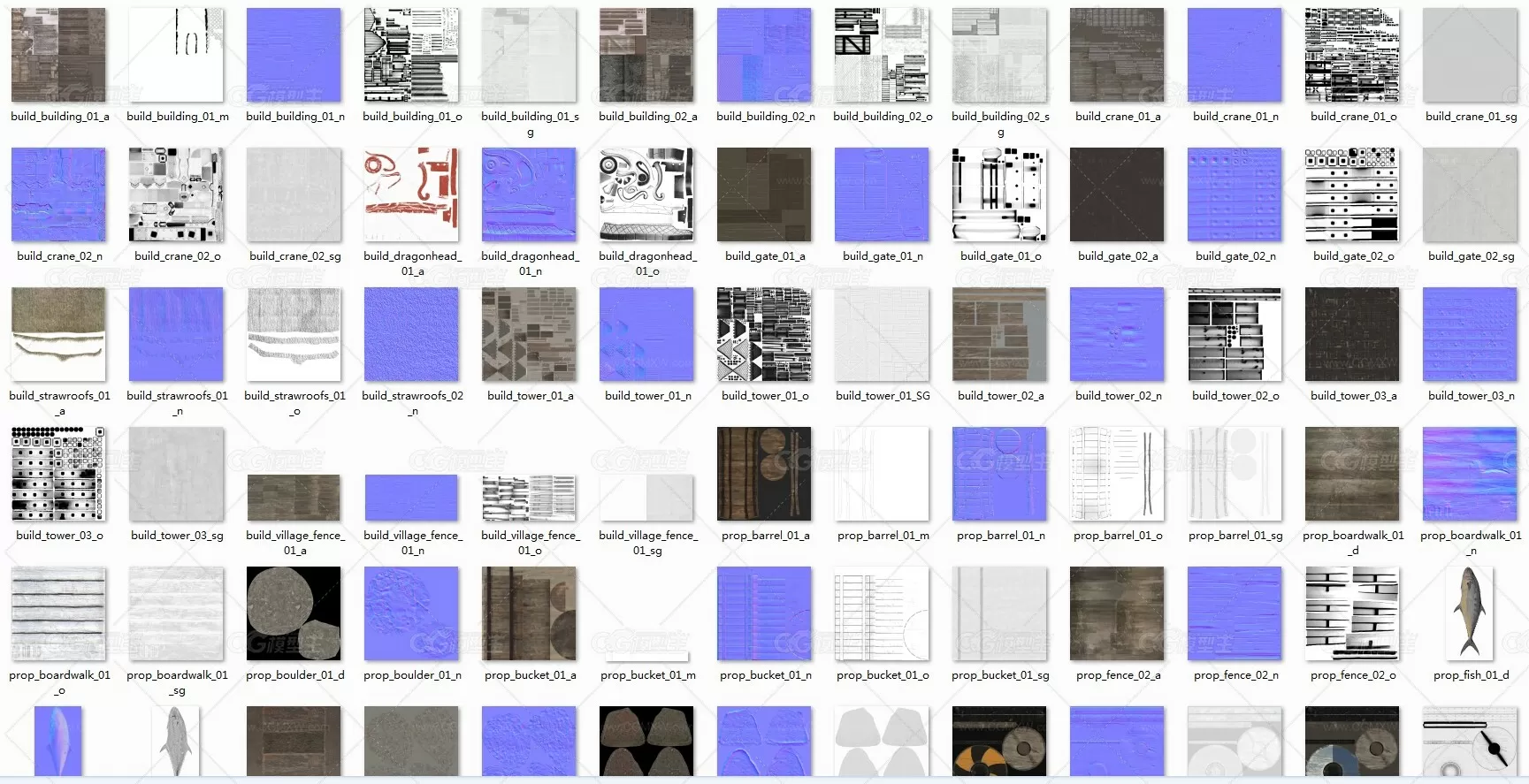Viewport: 1529px width, 784px height.
Task: Select the prop_boulder_01_n thumbnail
Action: click(411, 613)
